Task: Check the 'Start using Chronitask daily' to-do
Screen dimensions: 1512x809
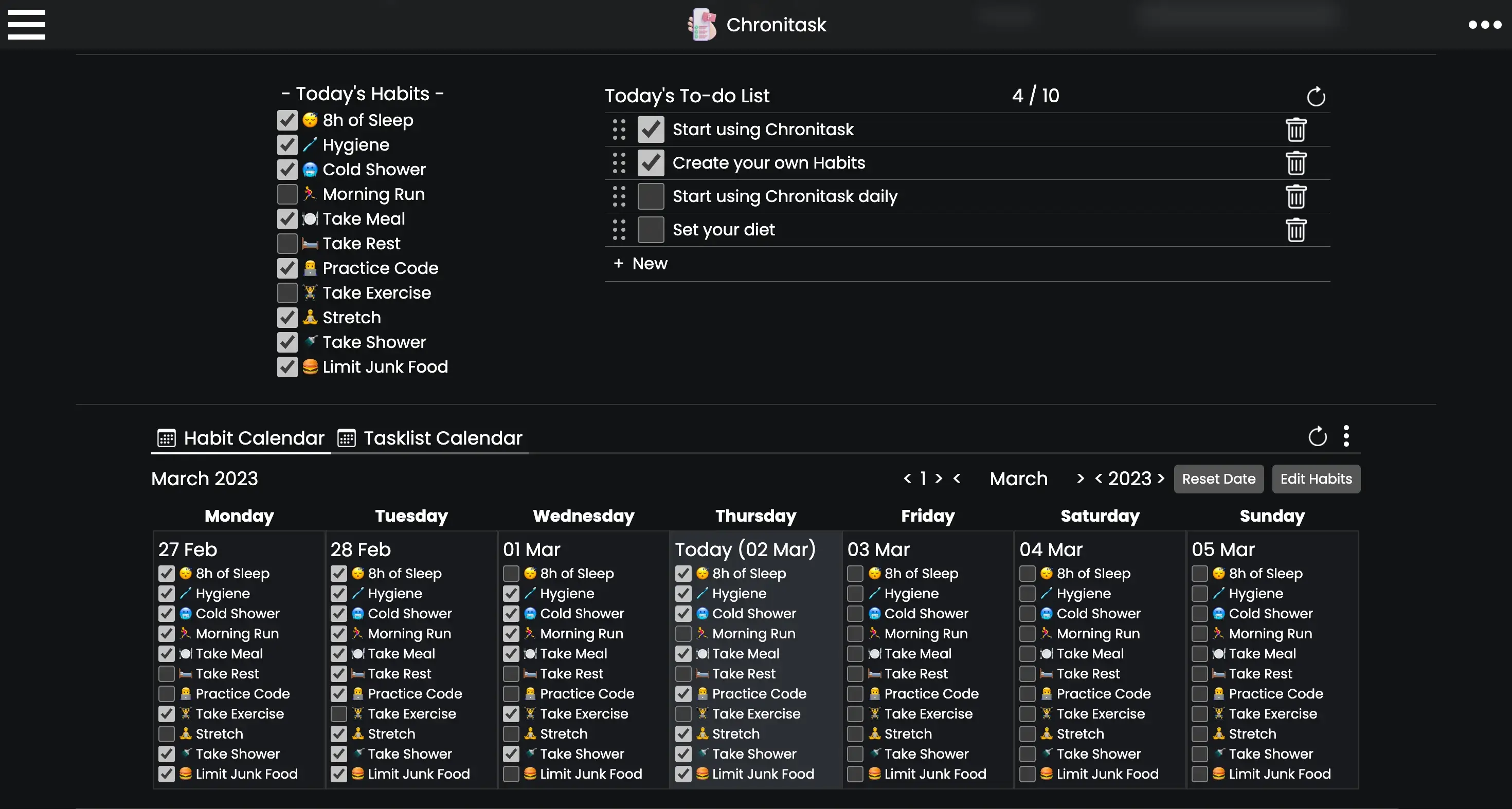Action: click(x=651, y=196)
